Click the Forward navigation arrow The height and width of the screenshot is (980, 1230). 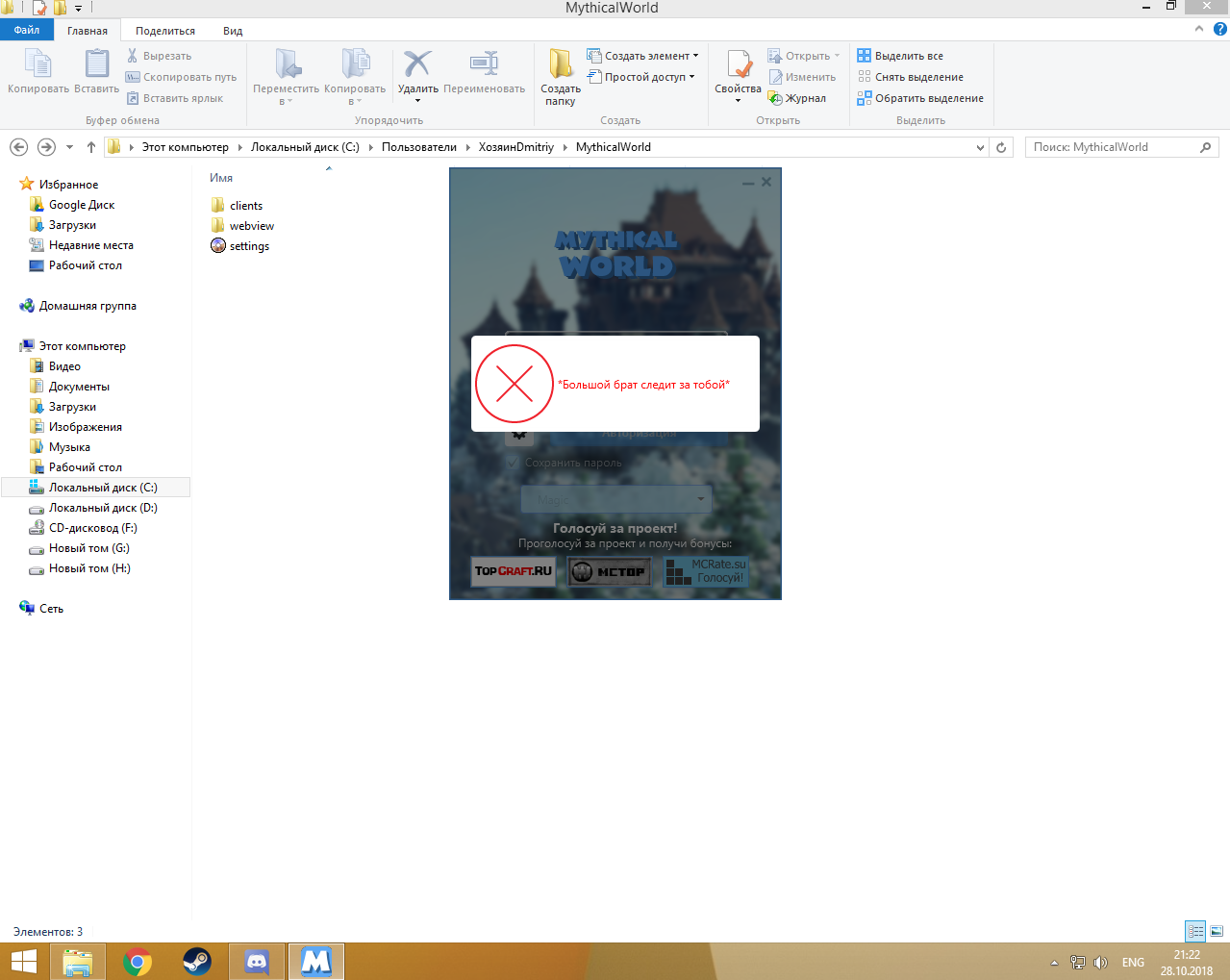(46, 147)
